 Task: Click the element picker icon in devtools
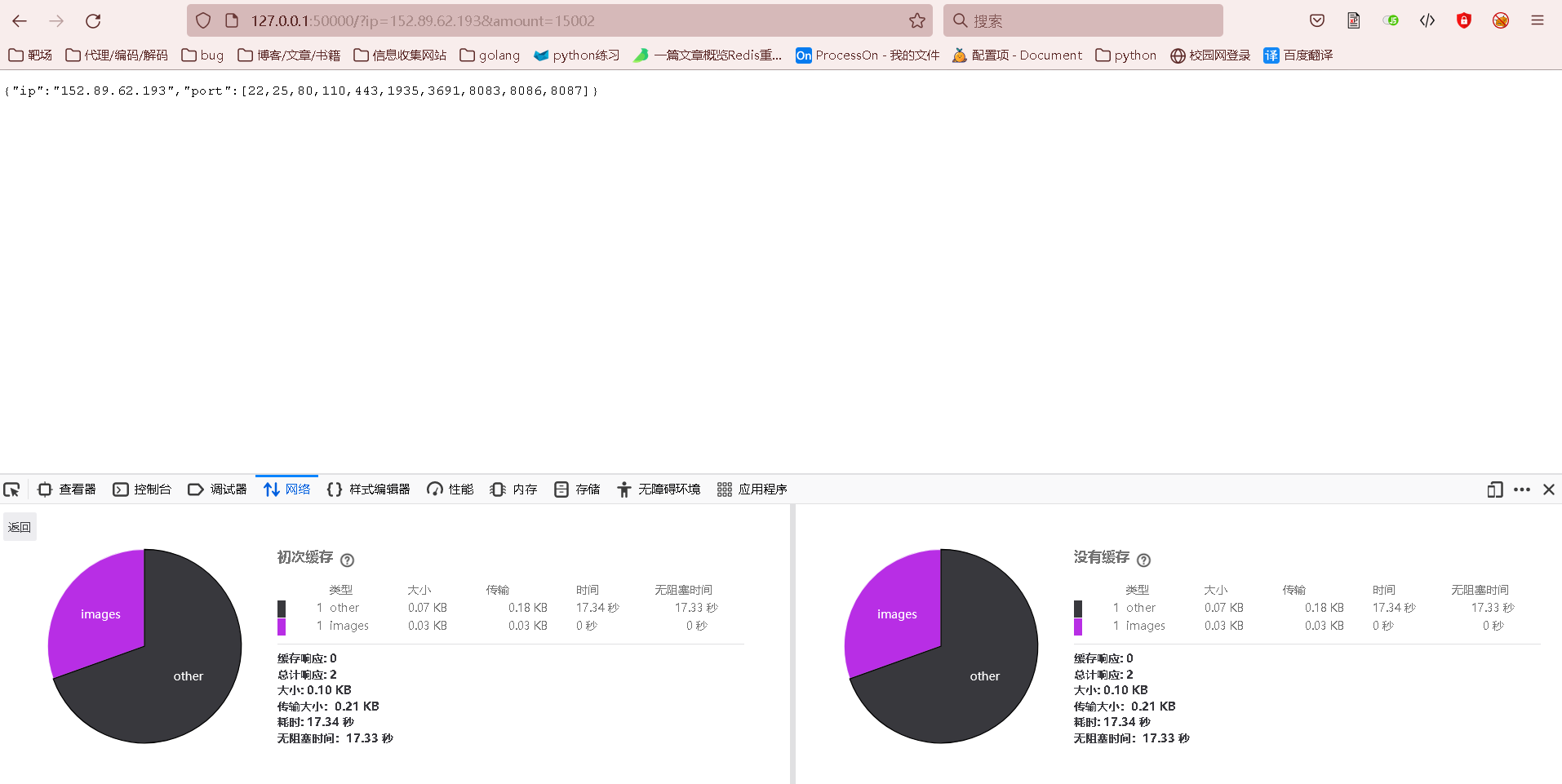pos(11,489)
